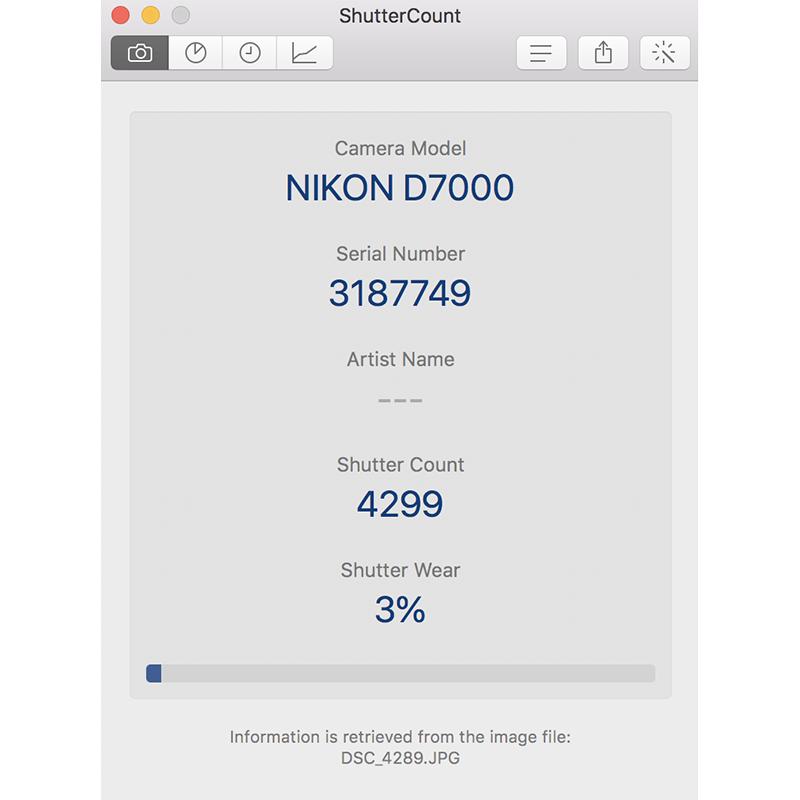Click the serial number 3187749
The height and width of the screenshot is (800, 800).
[400, 293]
